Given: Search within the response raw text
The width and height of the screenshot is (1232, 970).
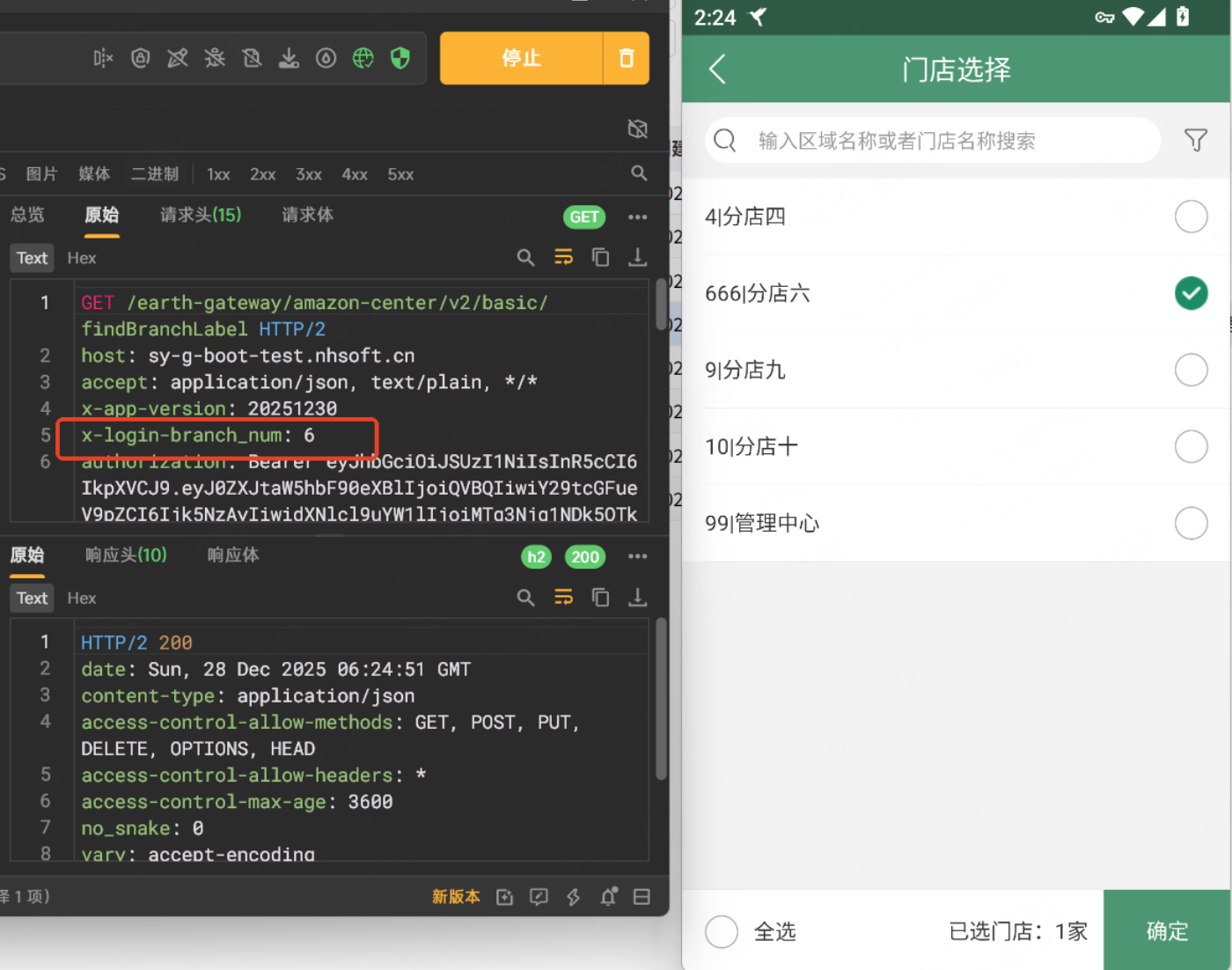Looking at the screenshot, I should pos(525,598).
